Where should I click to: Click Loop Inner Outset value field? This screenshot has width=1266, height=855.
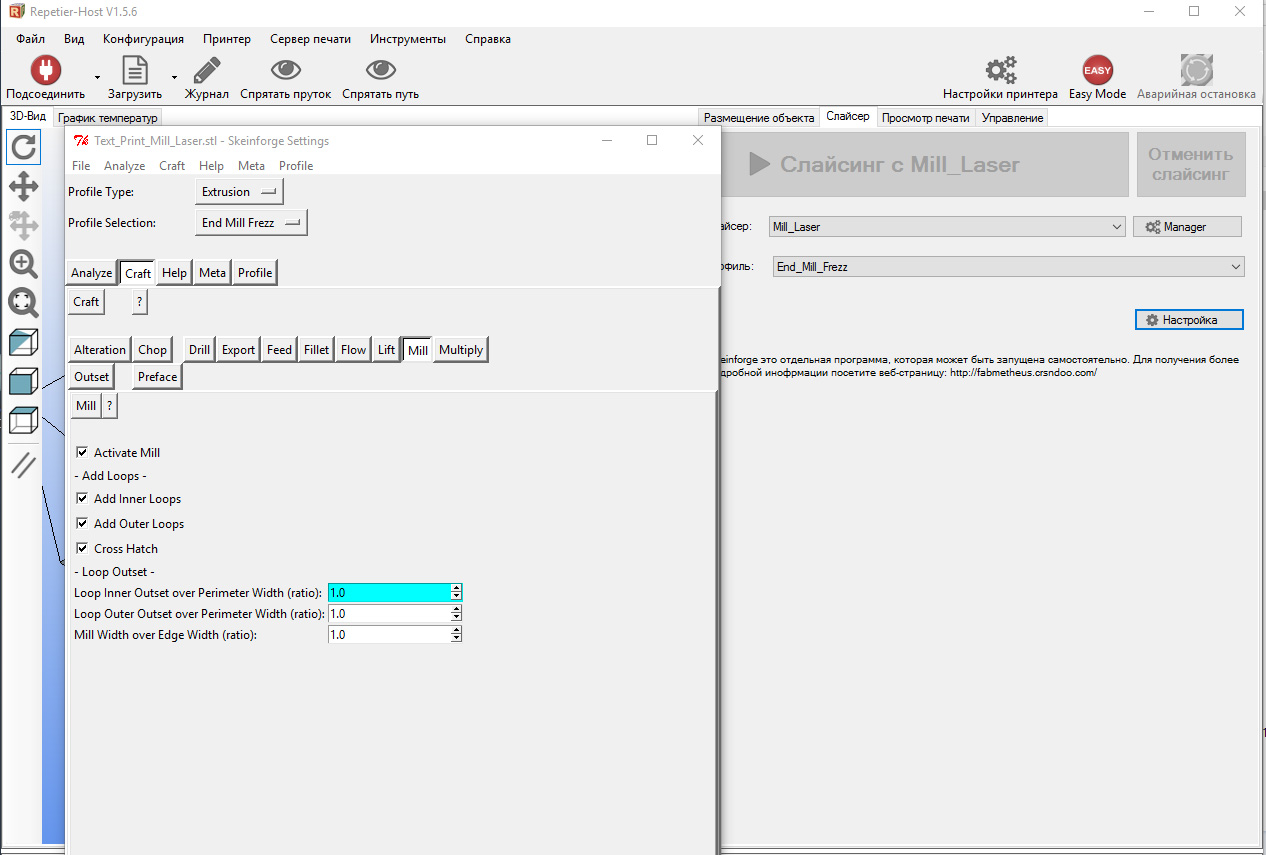pos(389,593)
